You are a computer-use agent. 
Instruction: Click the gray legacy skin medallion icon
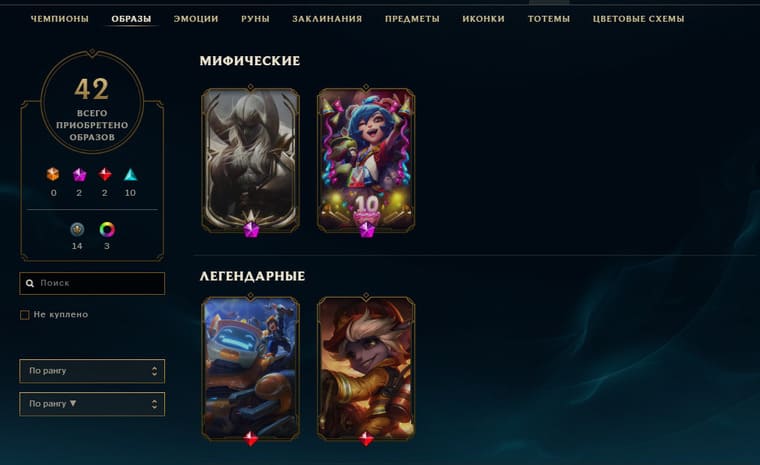77,229
